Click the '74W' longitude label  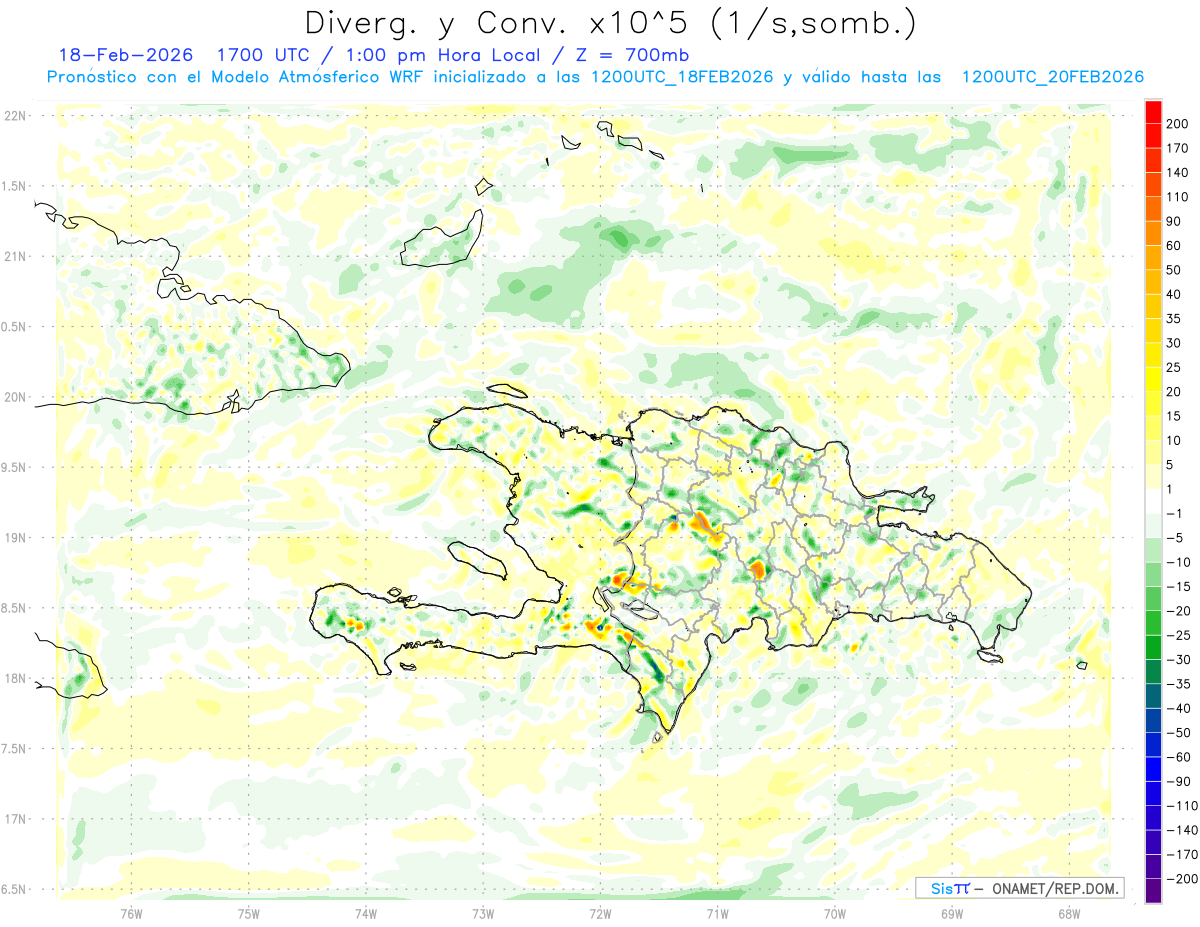366,912
